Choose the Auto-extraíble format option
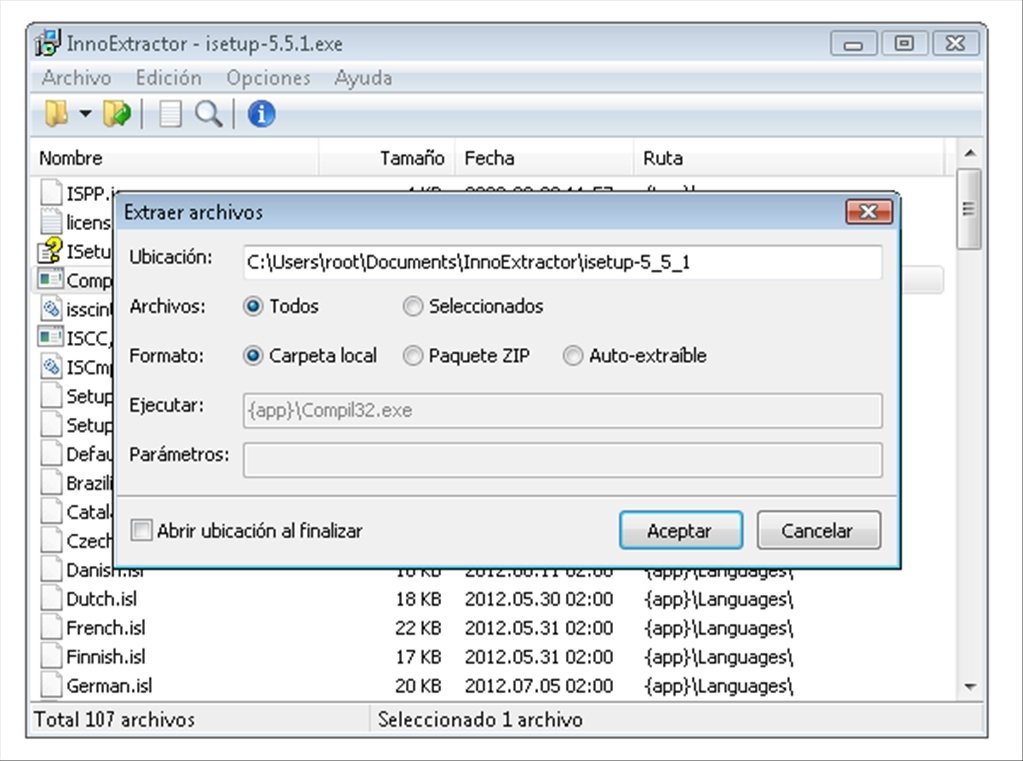 pyautogui.click(x=572, y=355)
